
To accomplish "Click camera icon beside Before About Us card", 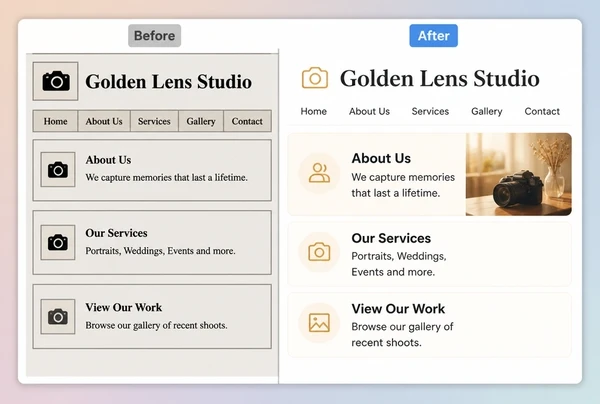I will [58, 169].
